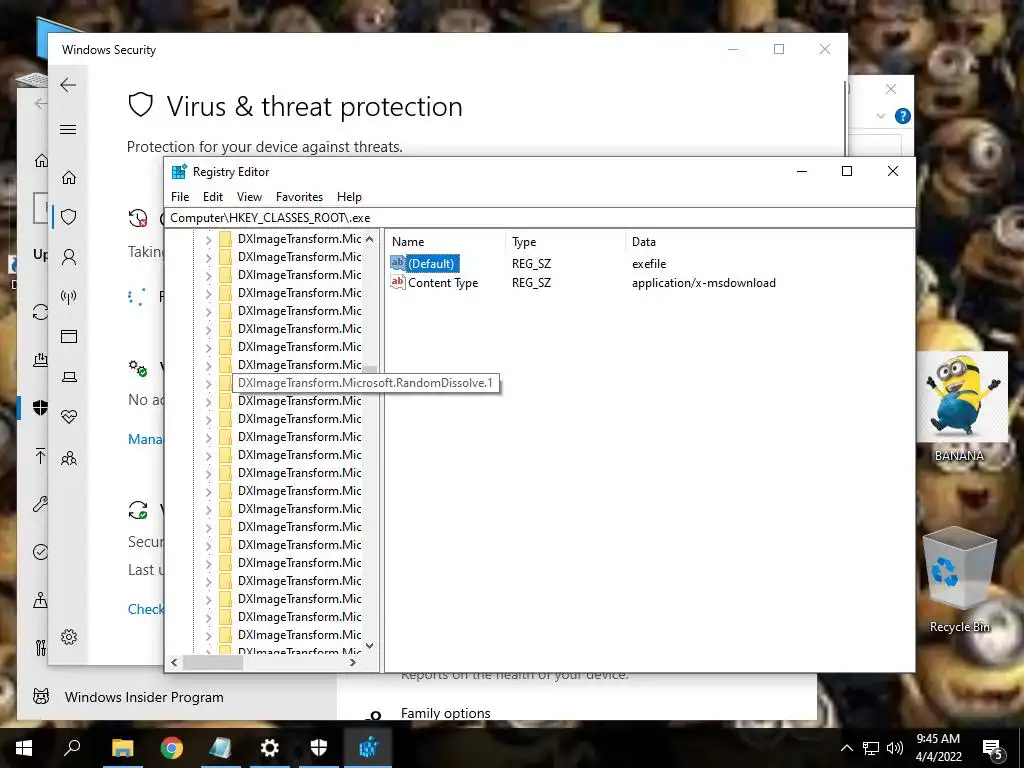
Task: Open Windows Security hamburger navigation menu
Action: [x=68, y=129]
